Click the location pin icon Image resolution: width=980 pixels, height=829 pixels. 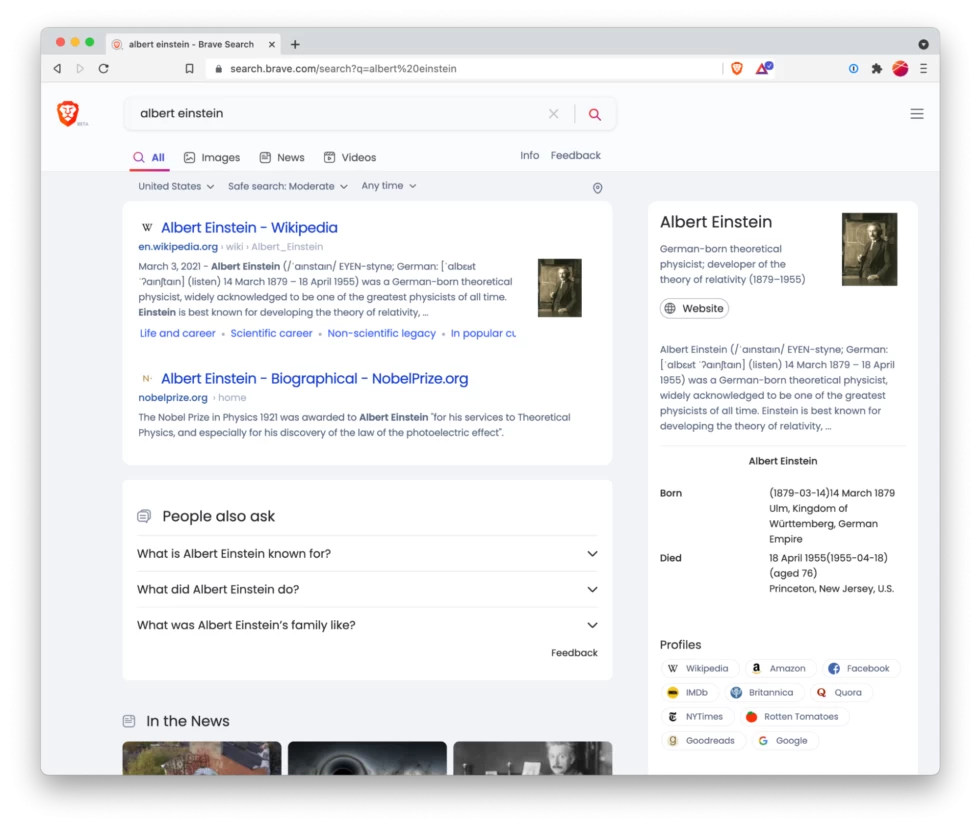(x=598, y=188)
